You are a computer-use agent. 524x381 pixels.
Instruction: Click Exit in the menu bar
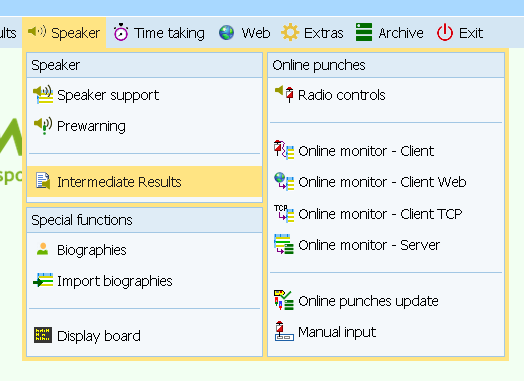[x=460, y=33]
